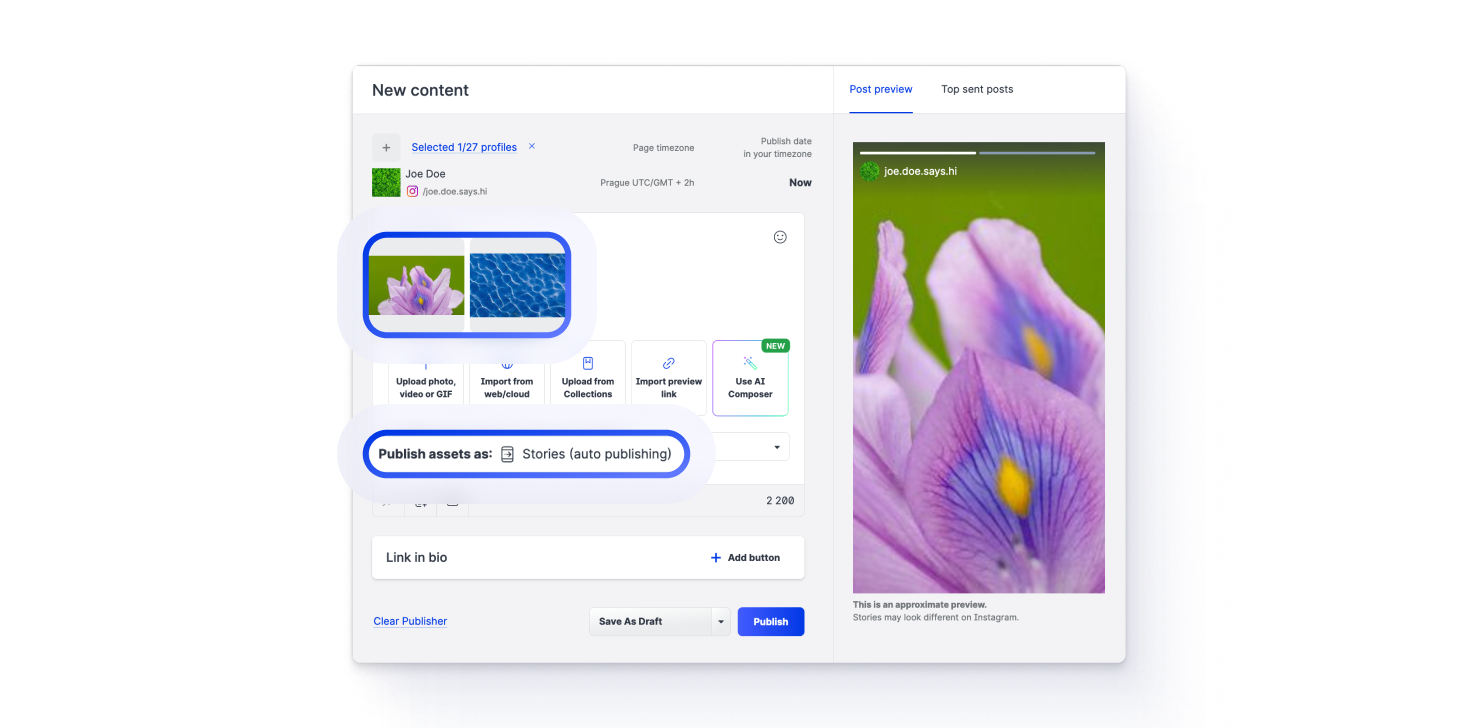
Task: Click Add button in Link in bio
Action: pyautogui.click(x=745, y=558)
